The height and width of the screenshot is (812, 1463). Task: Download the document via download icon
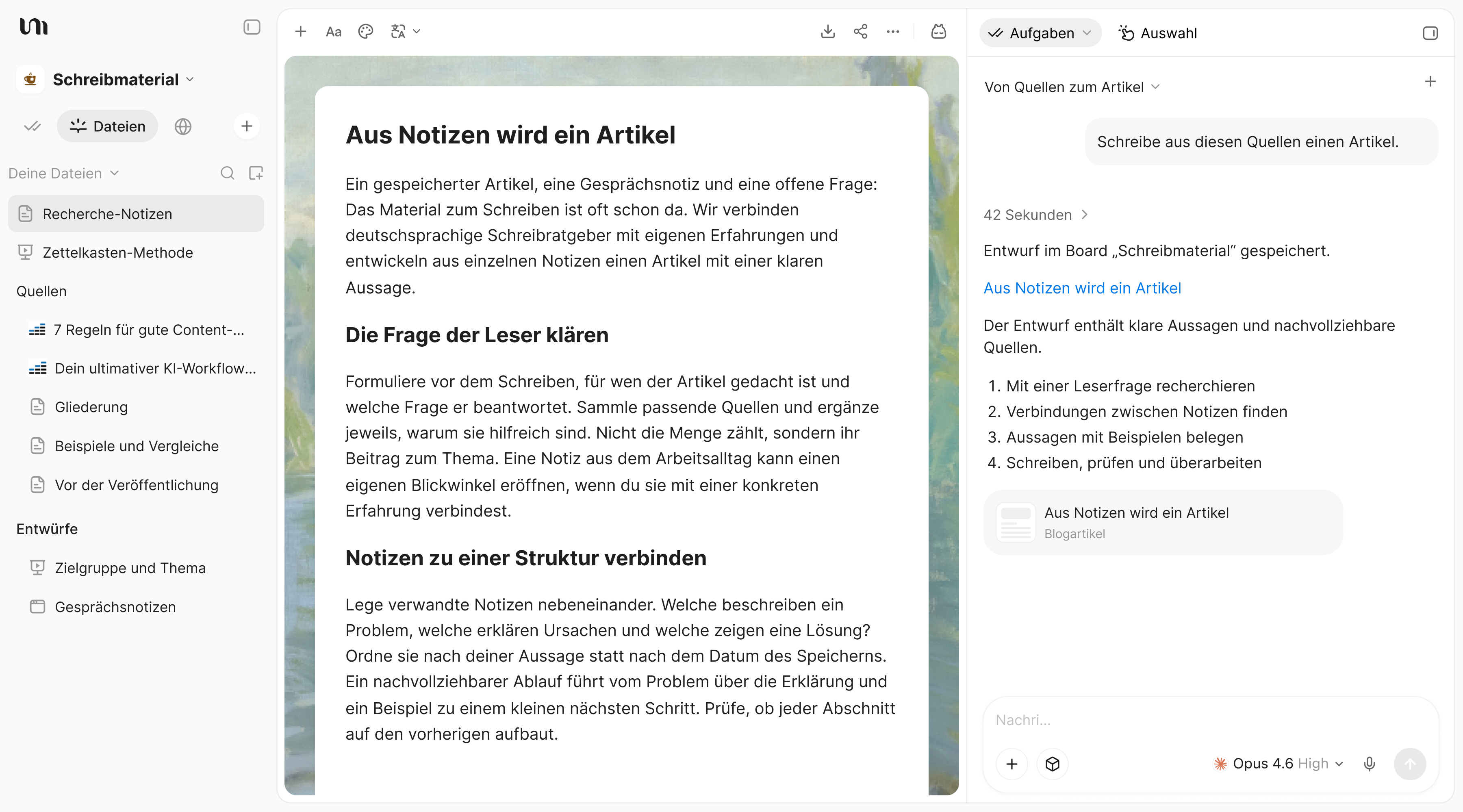coord(827,32)
